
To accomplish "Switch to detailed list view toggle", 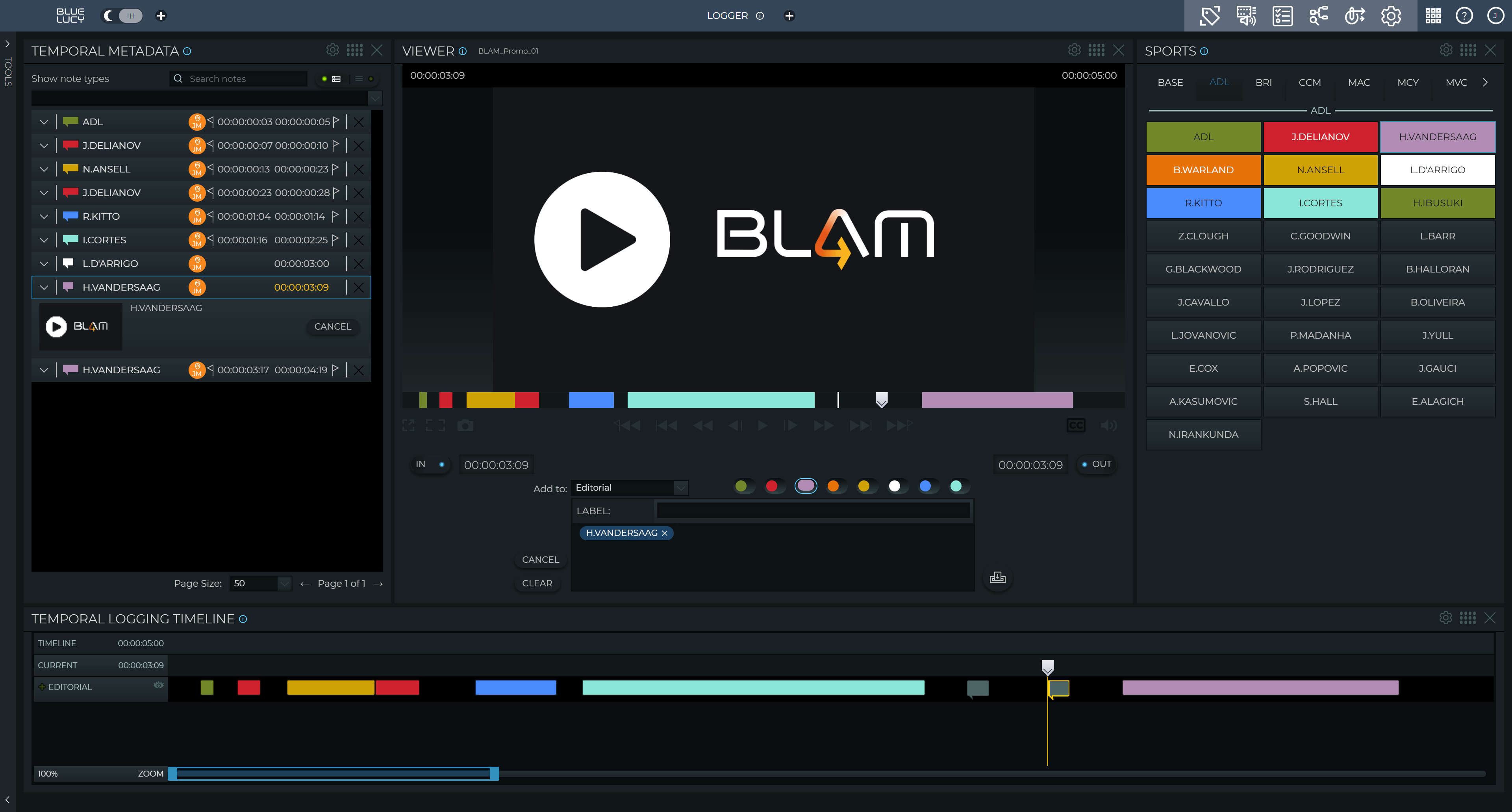I will (x=331, y=79).
